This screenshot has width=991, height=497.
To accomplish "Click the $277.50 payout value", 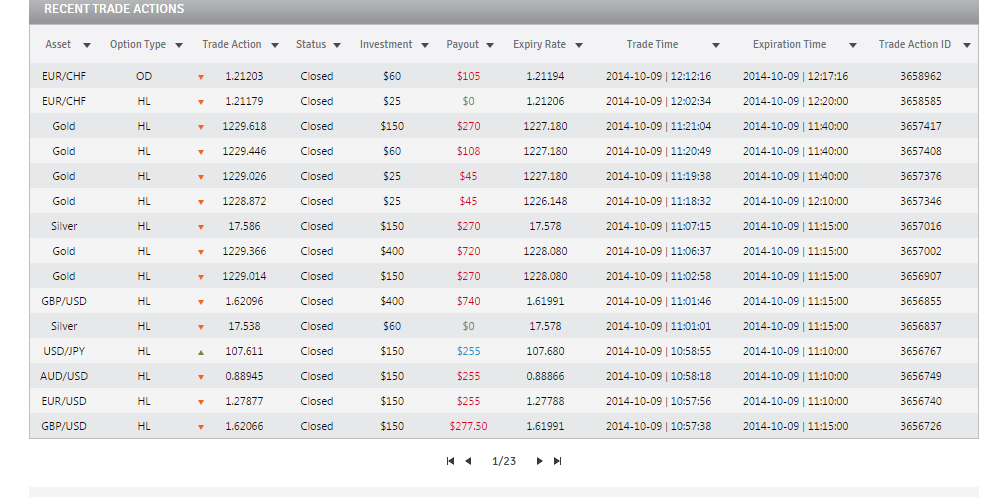I will 468,426.
